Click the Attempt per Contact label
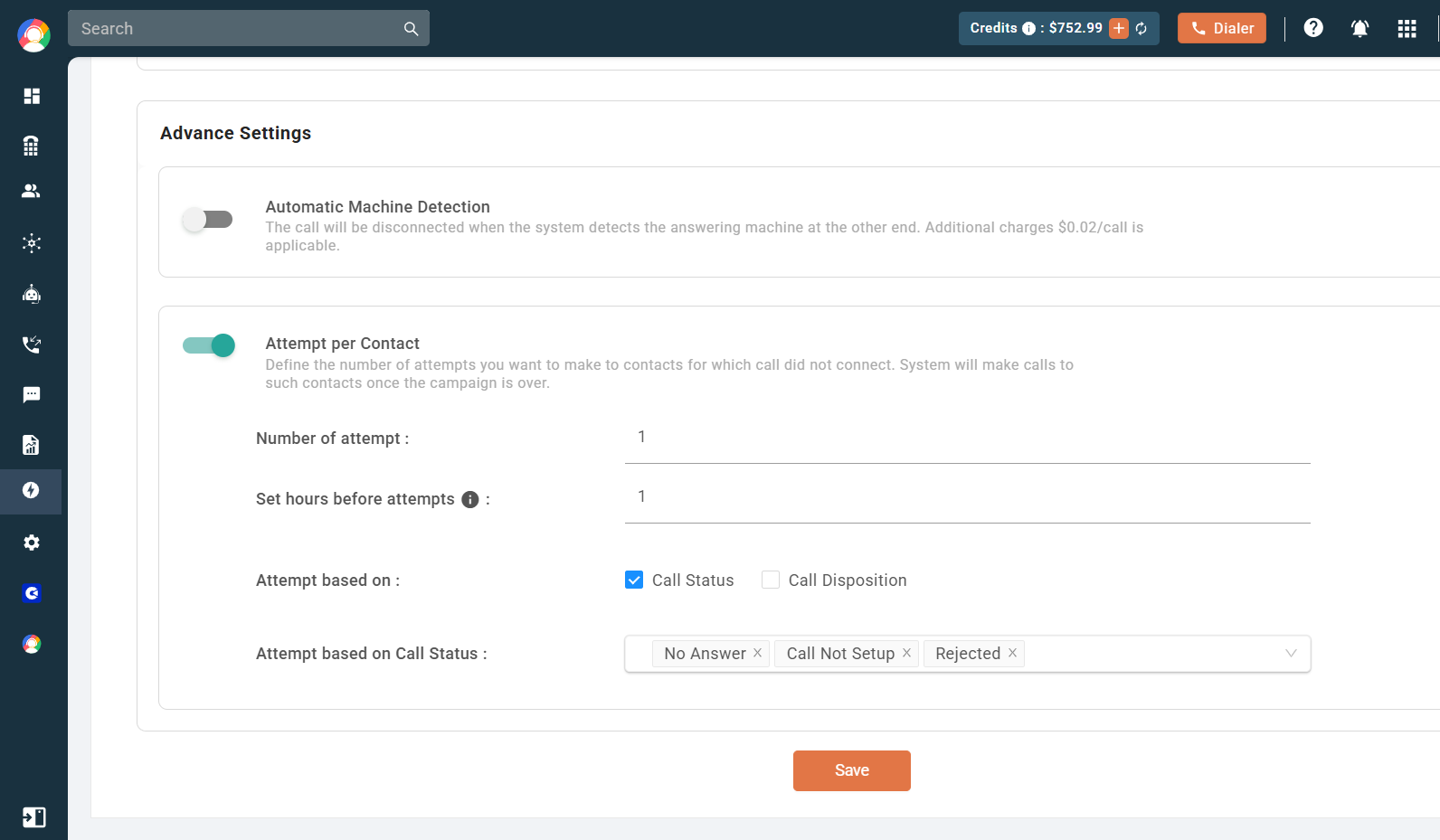 tap(343, 344)
